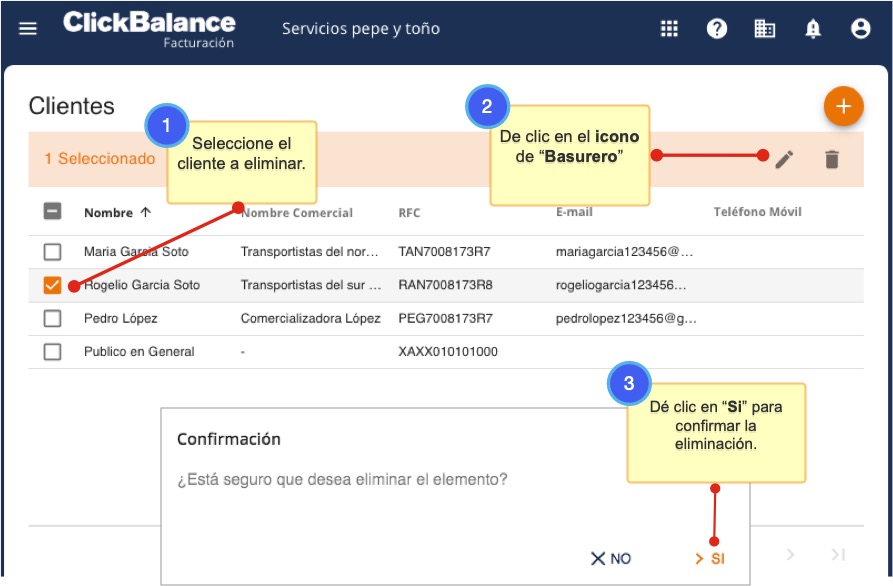
Task: Check the Maria Garcia Soto checkbox
Action: [53, 252]
